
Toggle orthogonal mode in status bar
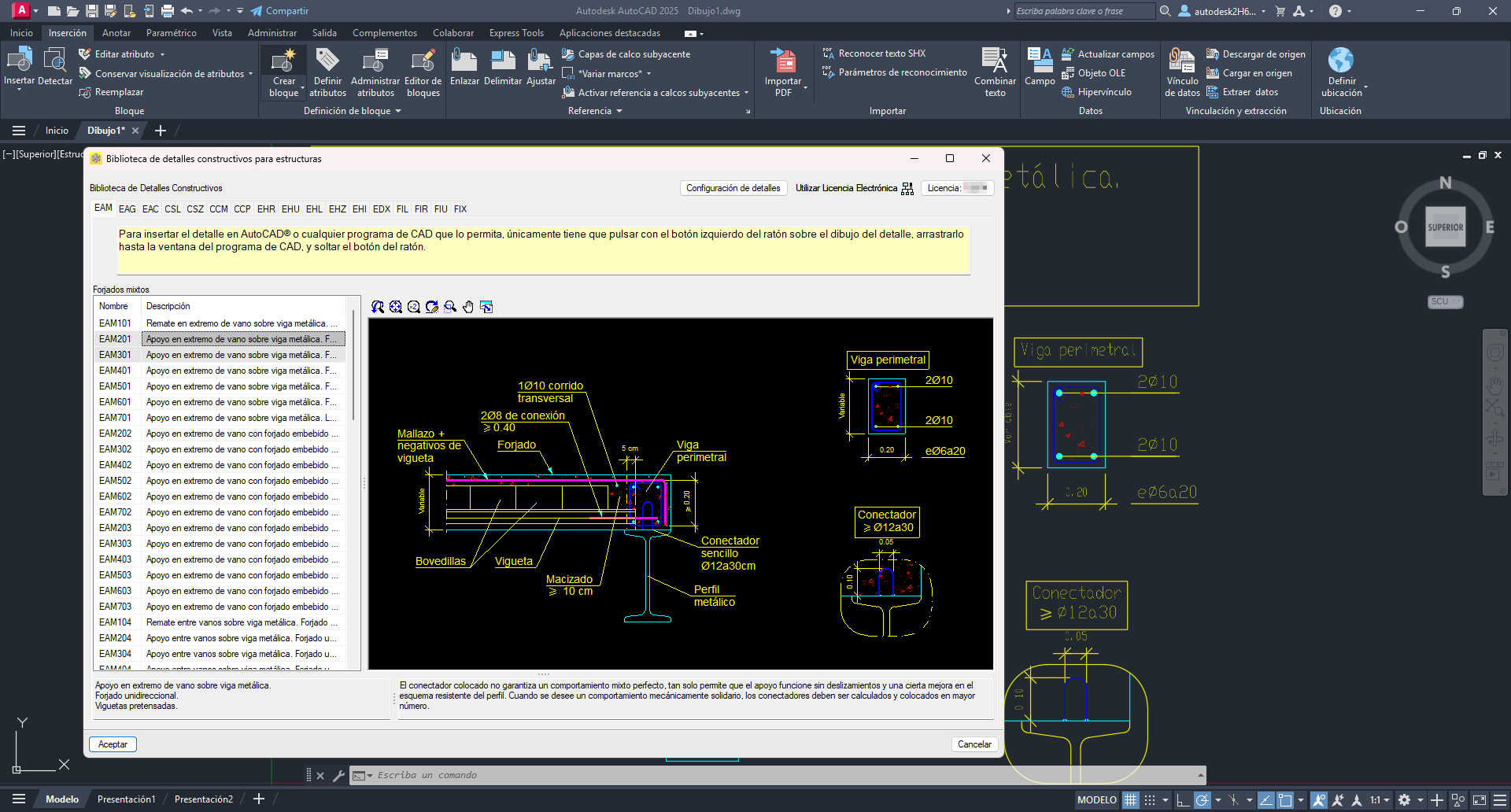[x=1182, y=800]
